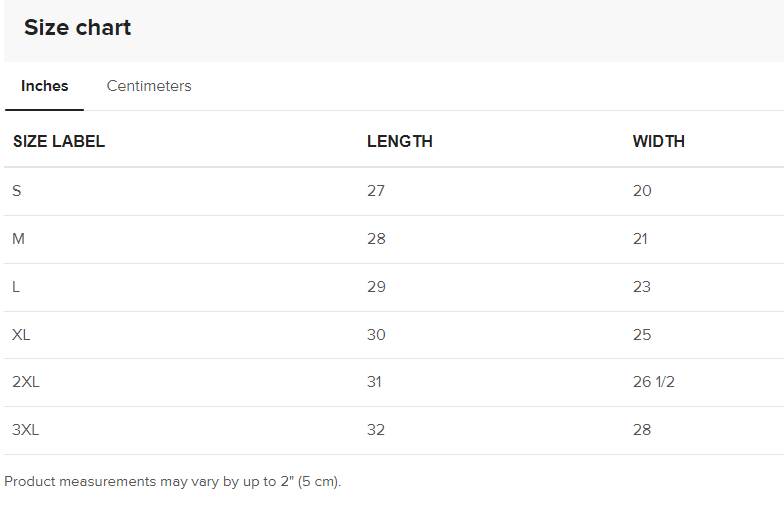
Task: Click the SIZE LABEL column header
Action: tap(59, 142)
